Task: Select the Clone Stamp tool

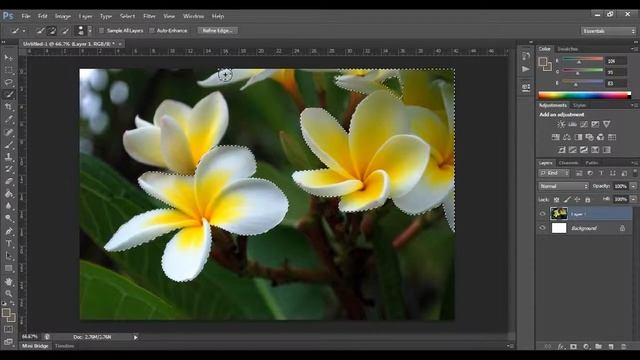Action: point(8,157)
